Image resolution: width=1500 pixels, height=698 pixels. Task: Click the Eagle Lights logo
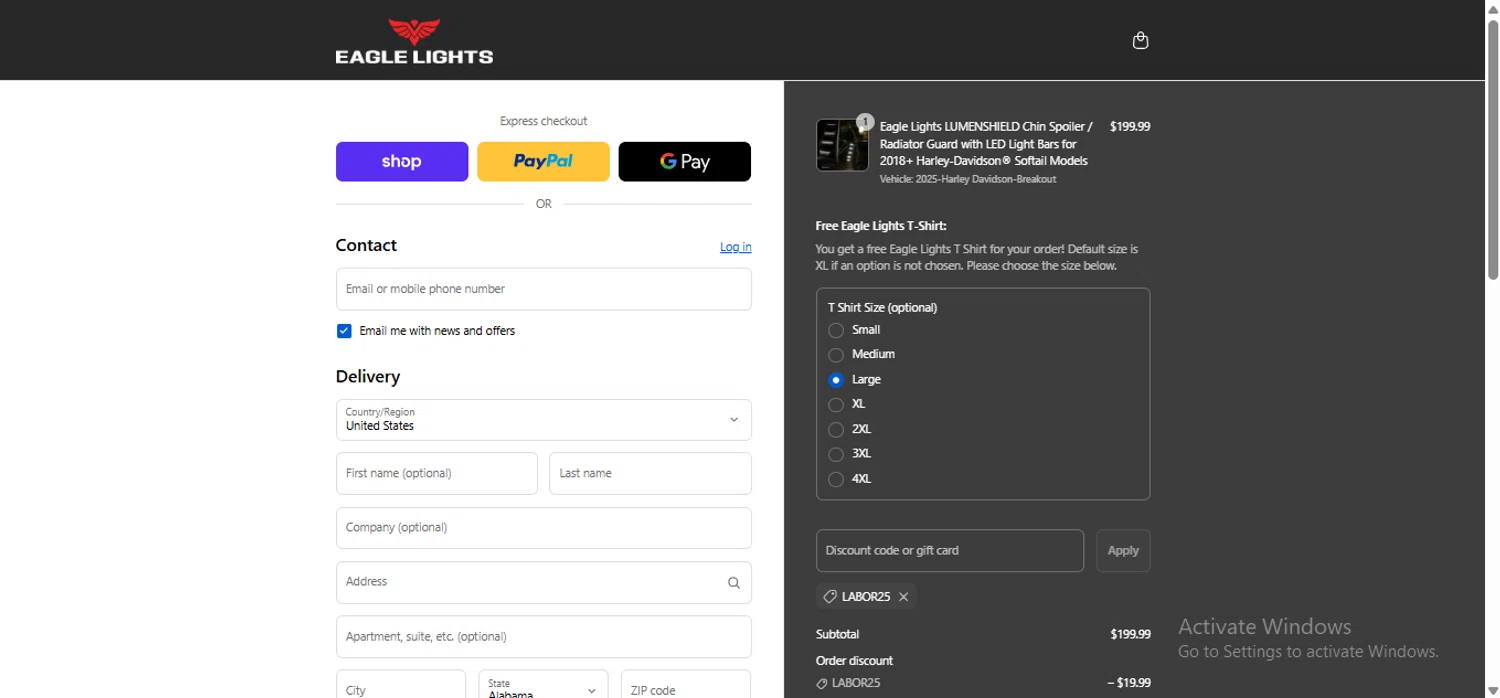click(x=414, y=41)
